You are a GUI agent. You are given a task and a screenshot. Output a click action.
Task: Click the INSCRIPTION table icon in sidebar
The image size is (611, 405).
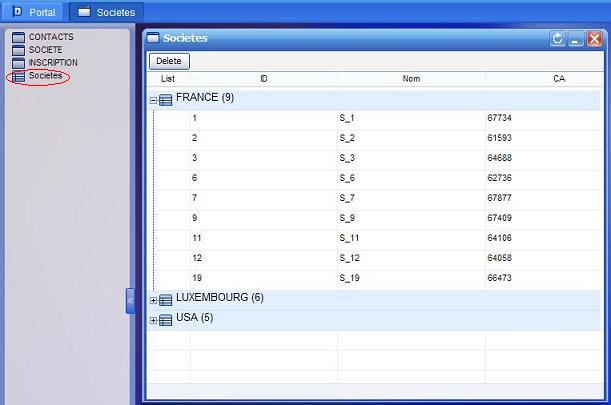19,63
